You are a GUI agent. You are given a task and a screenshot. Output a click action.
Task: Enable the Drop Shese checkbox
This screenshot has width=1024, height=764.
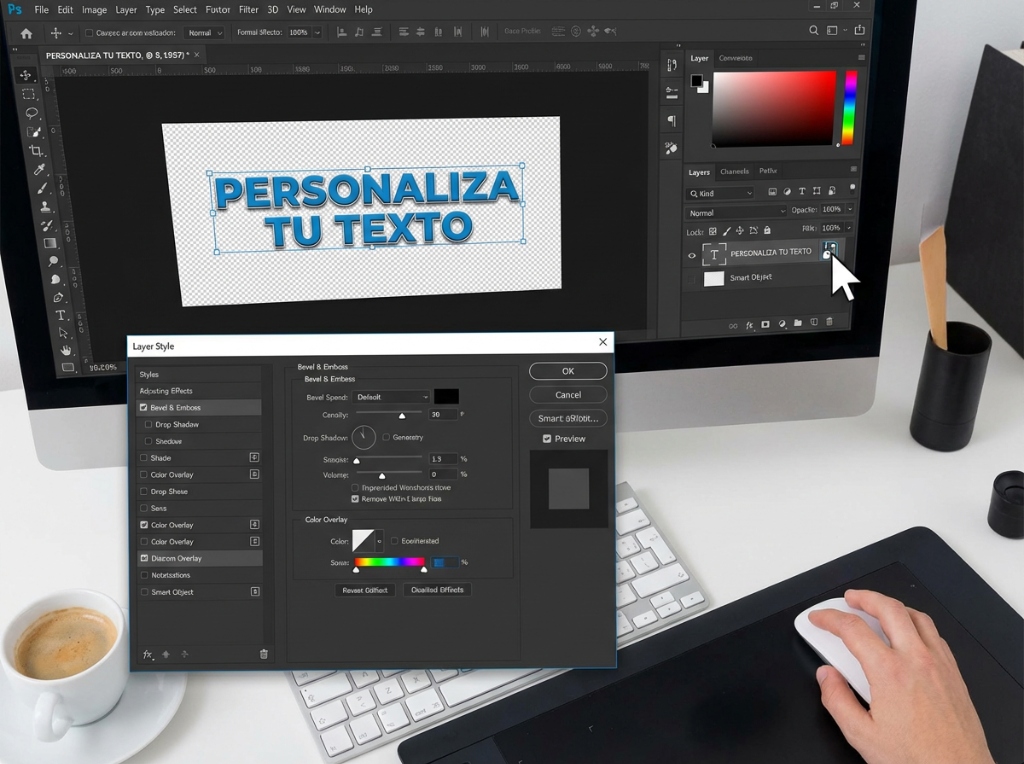click(x=144, y=491)
